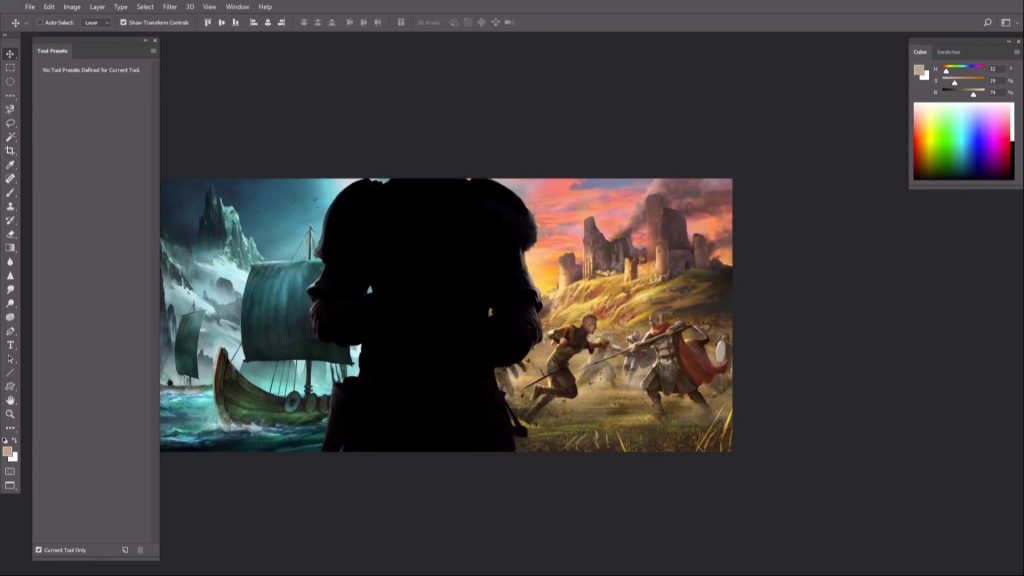1024x576 pixels.
Task: Select the Crop tool
Action: tap(10, 151)
